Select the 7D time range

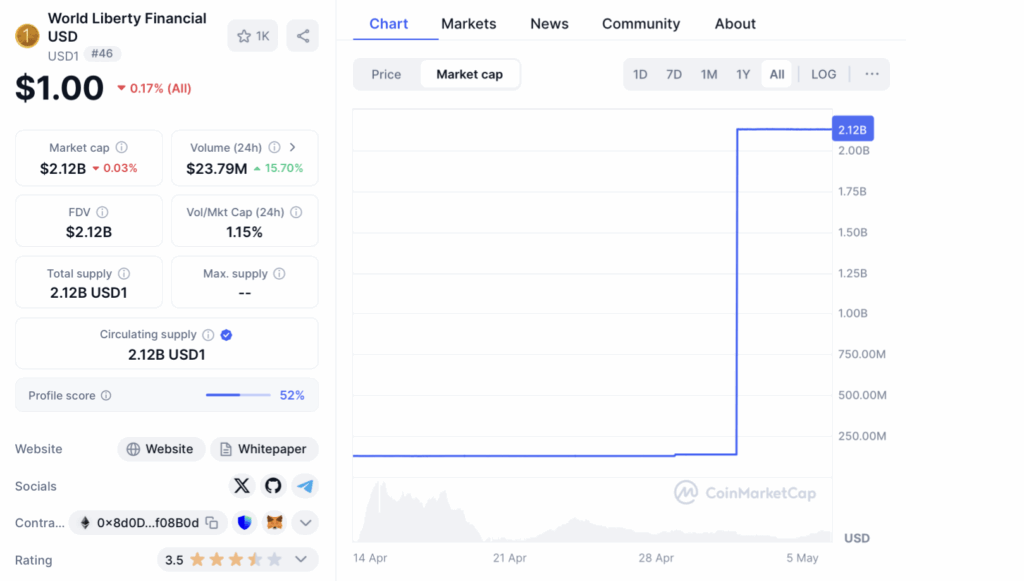coord(674,74)
